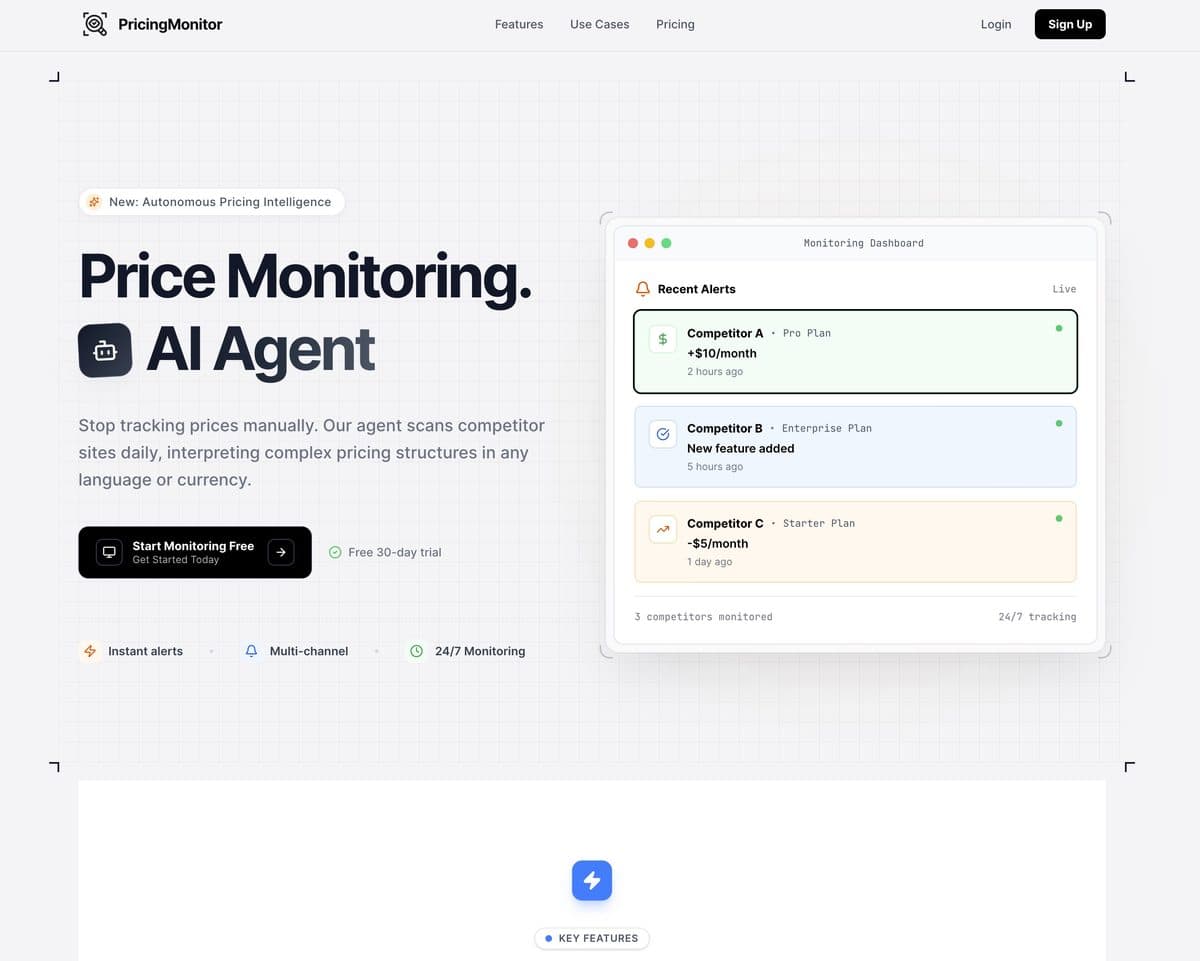Screen dimensions: 1200x961
Task: Click the clock 24/7 Monitoring icon
Action: (416, 651)
